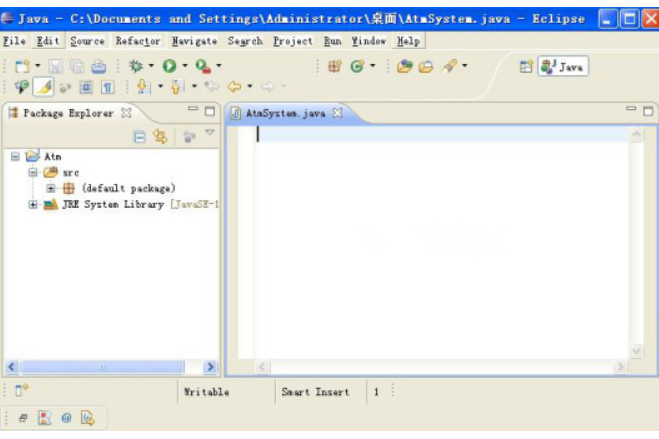Close the Package Explorer view
Viewport: 659px width, 439px height.
tap(126, 113)
